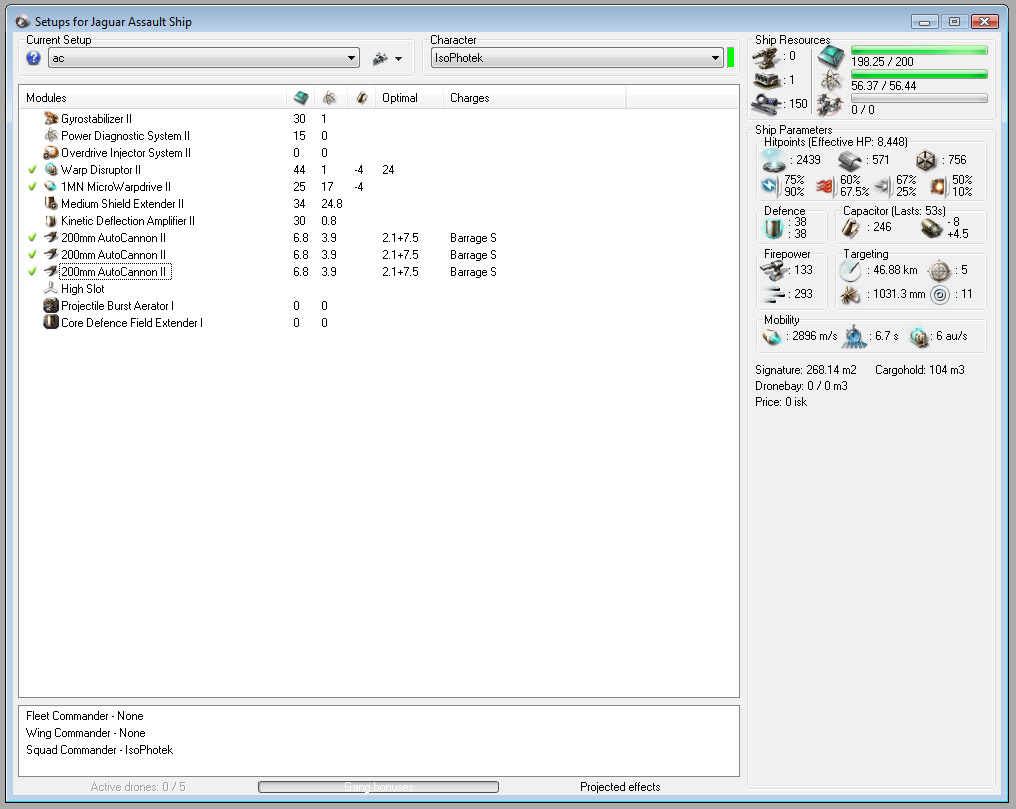Click the Active drones 0 / 5 label
Screen dimensions: 1016x809
point(138,786)
